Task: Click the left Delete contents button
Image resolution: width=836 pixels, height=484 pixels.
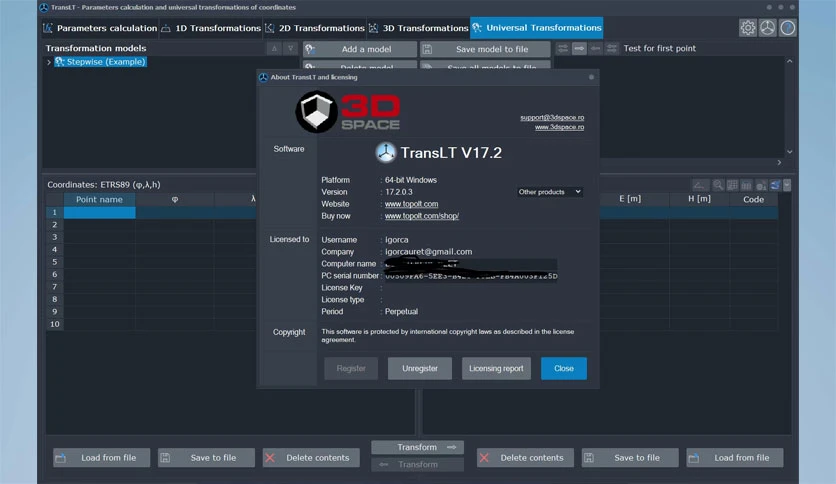Action: (311, 458)
